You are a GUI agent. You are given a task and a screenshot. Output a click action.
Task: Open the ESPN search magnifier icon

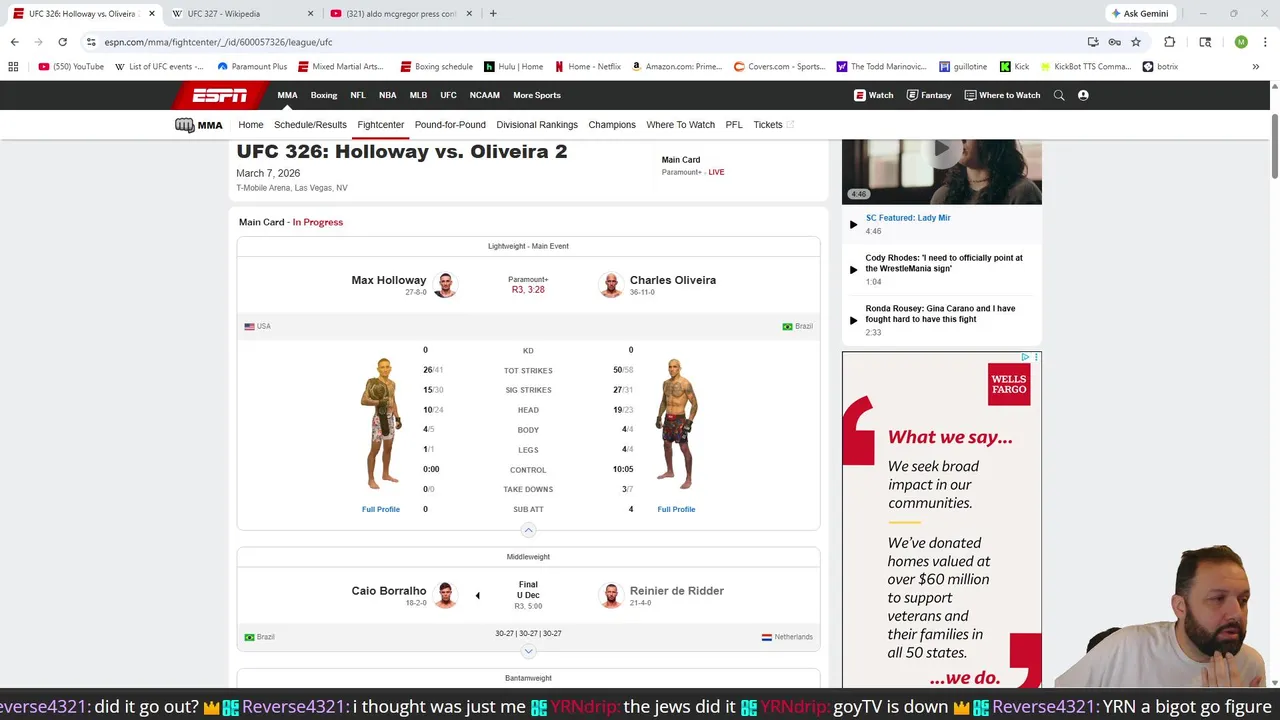click(x=1059, y=95)
